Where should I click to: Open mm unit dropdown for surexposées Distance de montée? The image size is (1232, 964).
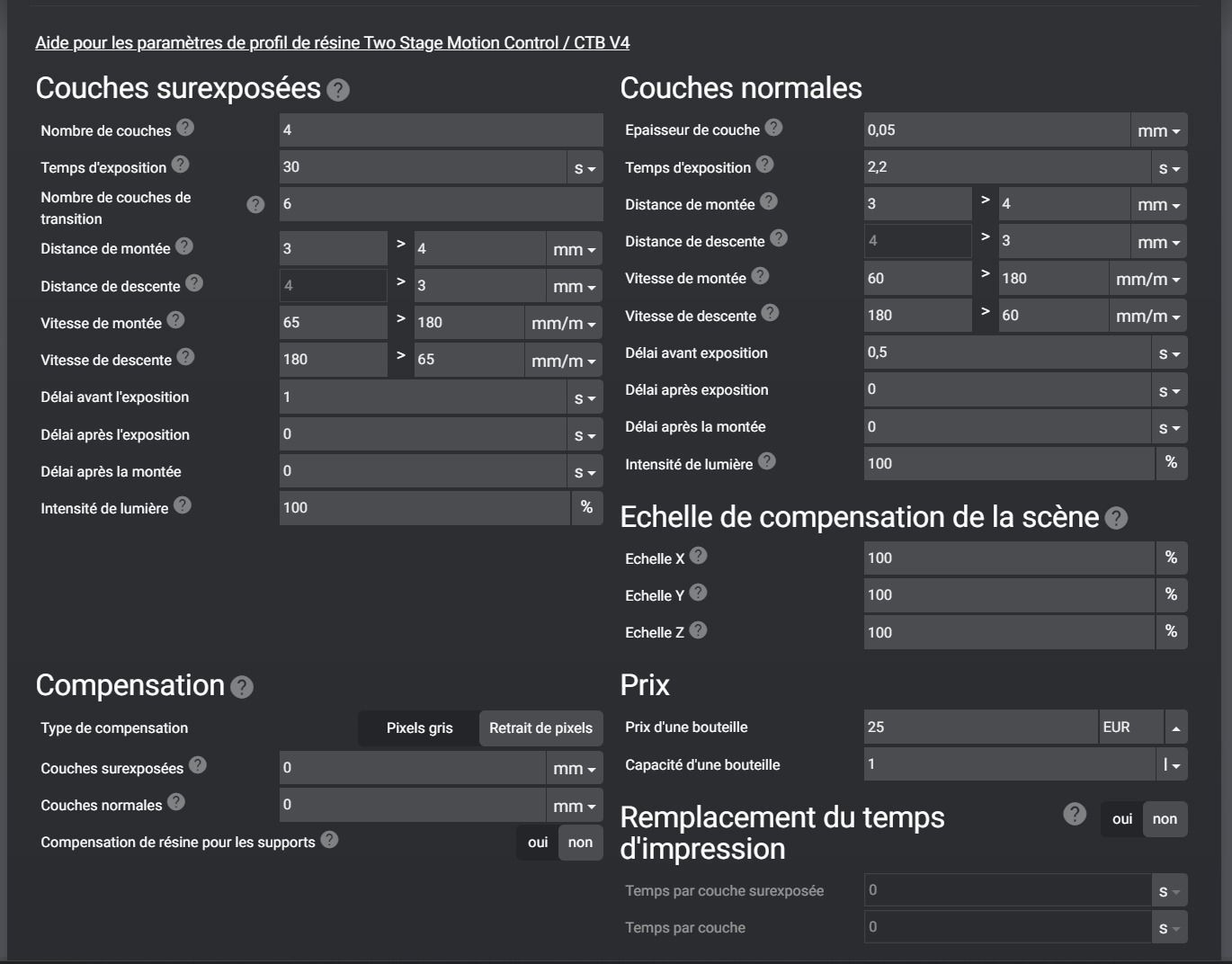(x=575, y=250)
